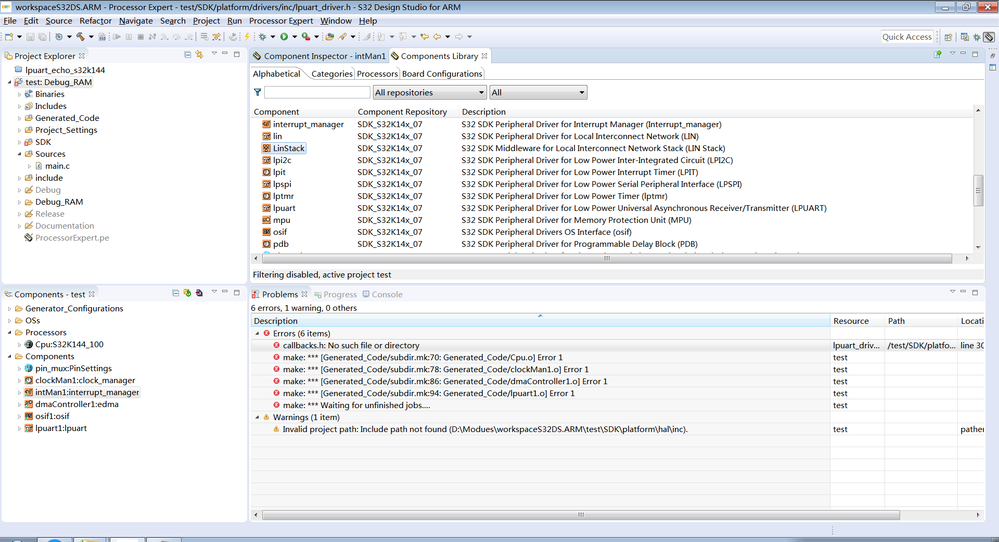Collapse the Warnings (1 item) group

(257, 417)
